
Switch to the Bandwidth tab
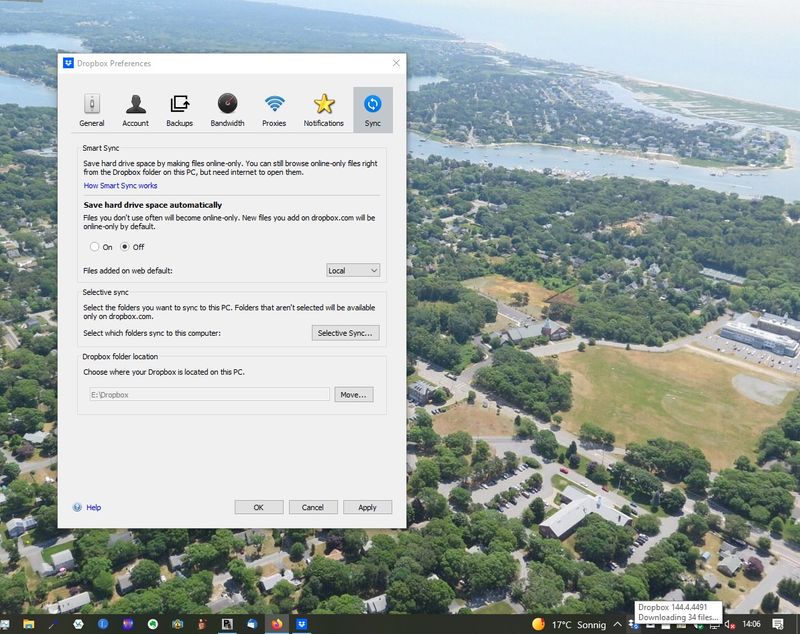click(227, 110)
